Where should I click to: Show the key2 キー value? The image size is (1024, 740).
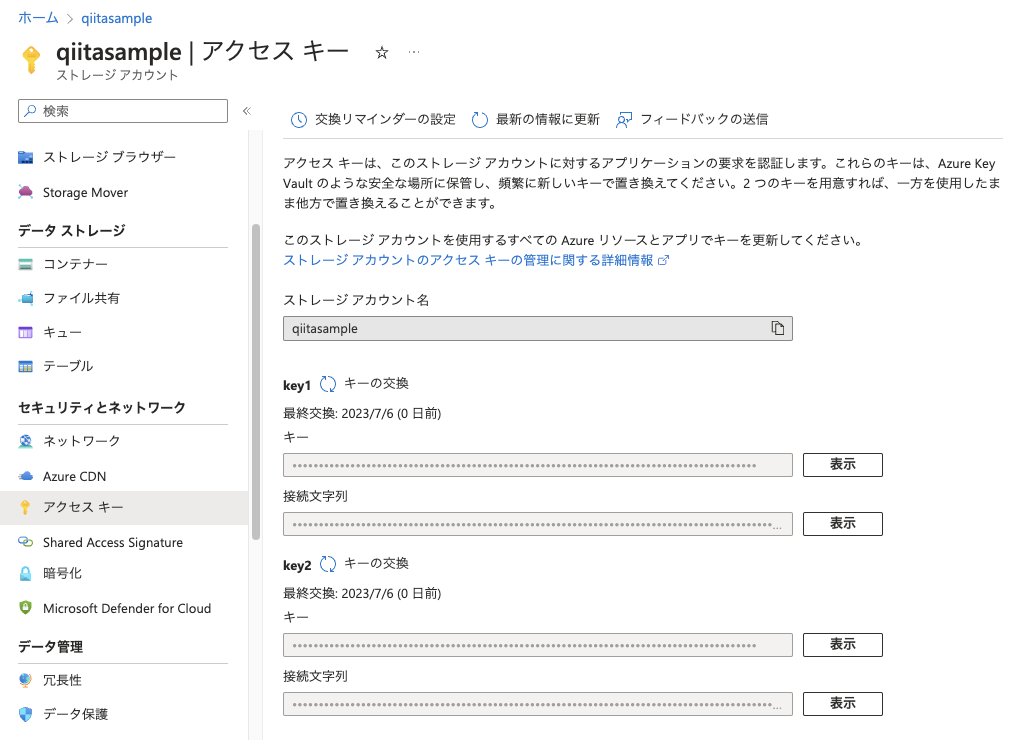[842, 645]
